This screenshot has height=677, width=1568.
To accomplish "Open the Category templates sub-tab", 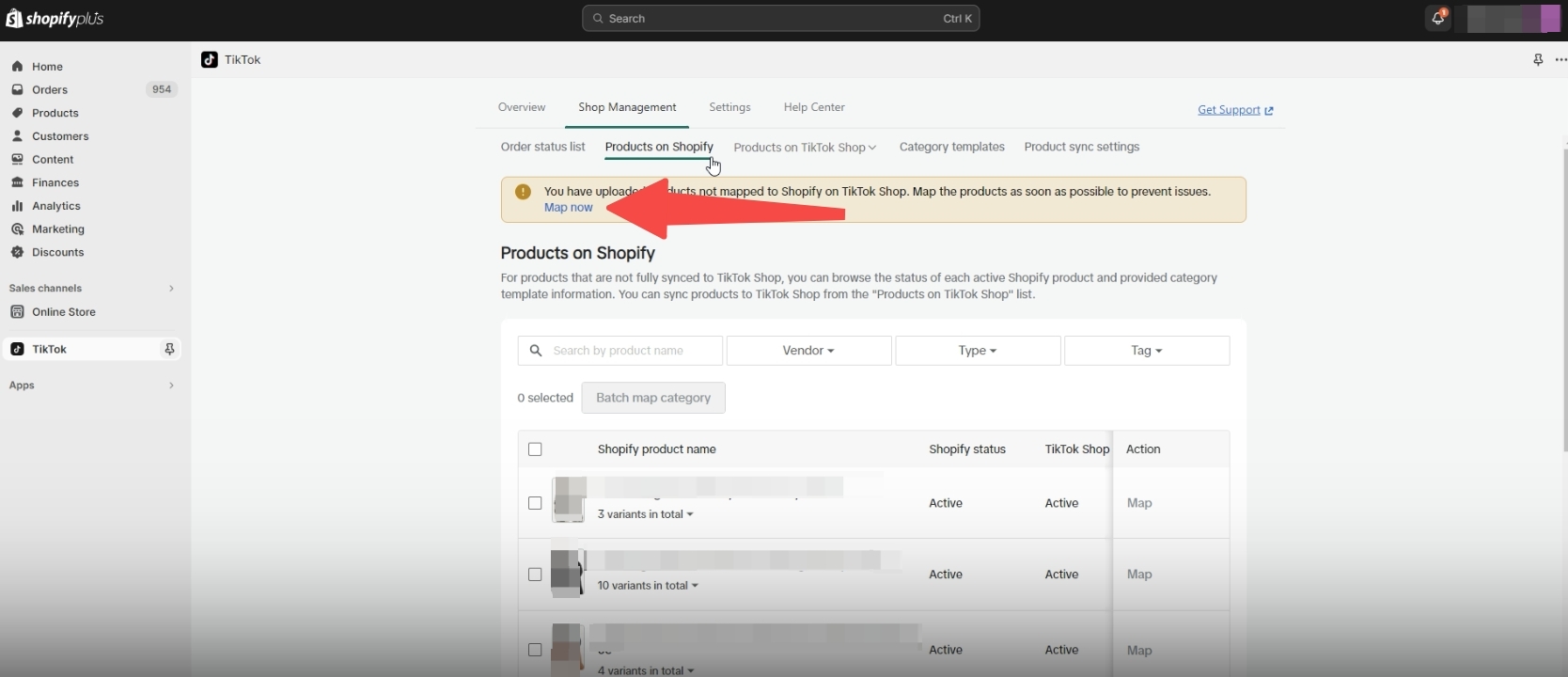I will (951, 147).
